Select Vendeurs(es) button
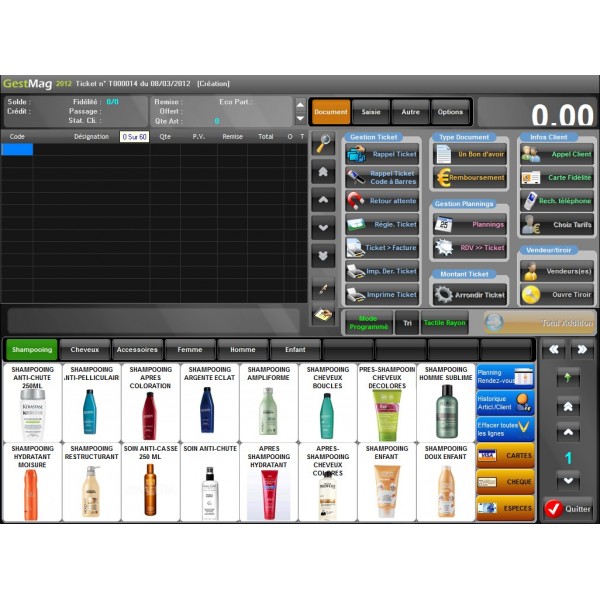This screenshot has height=600, width=600. (557, 271)
